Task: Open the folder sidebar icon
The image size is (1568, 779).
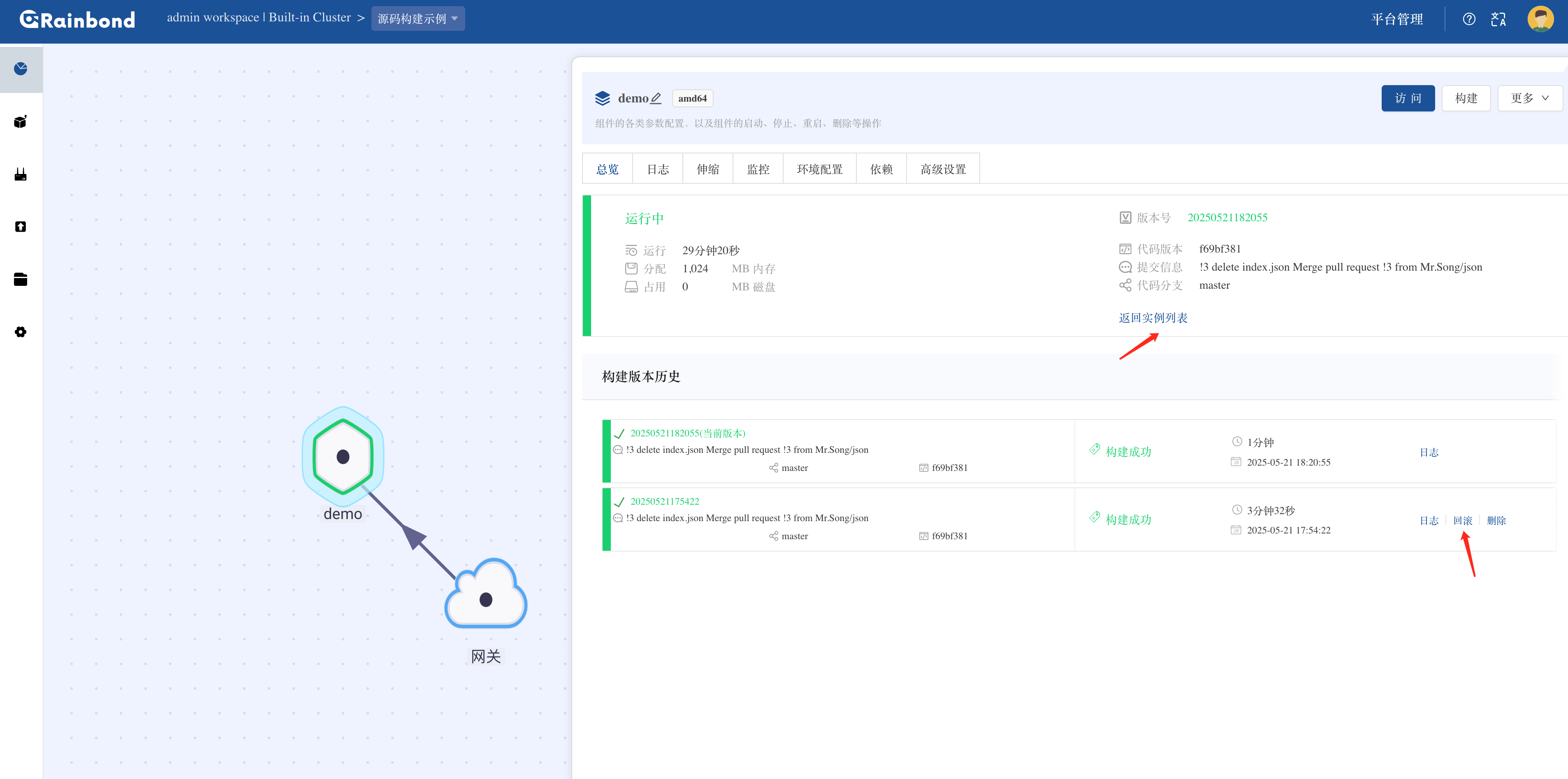Action: coord(21,279)
